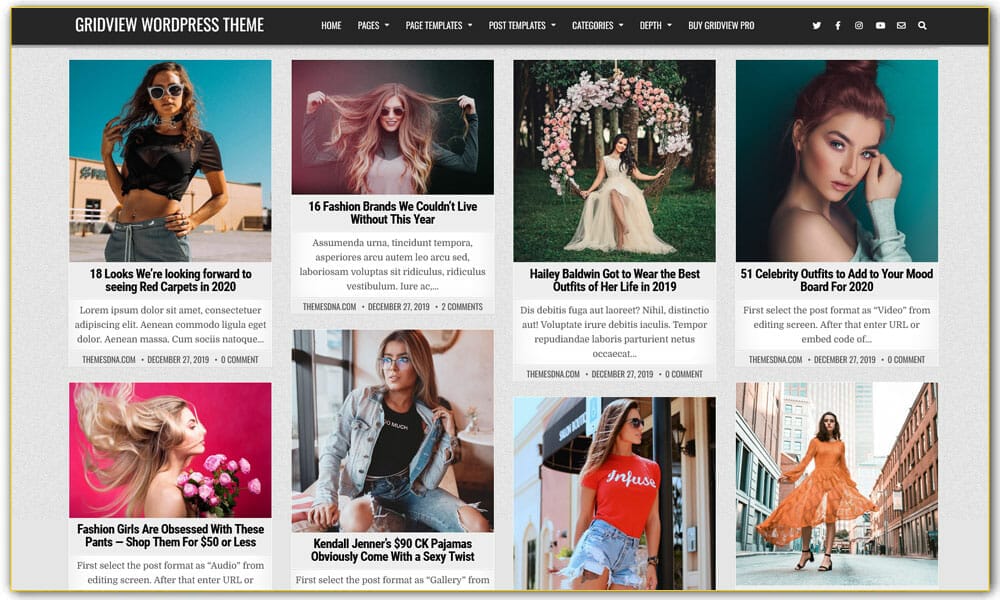Open the Post Templates dropdown
Screen dimensions: 1000x600
tap(522, 26)
